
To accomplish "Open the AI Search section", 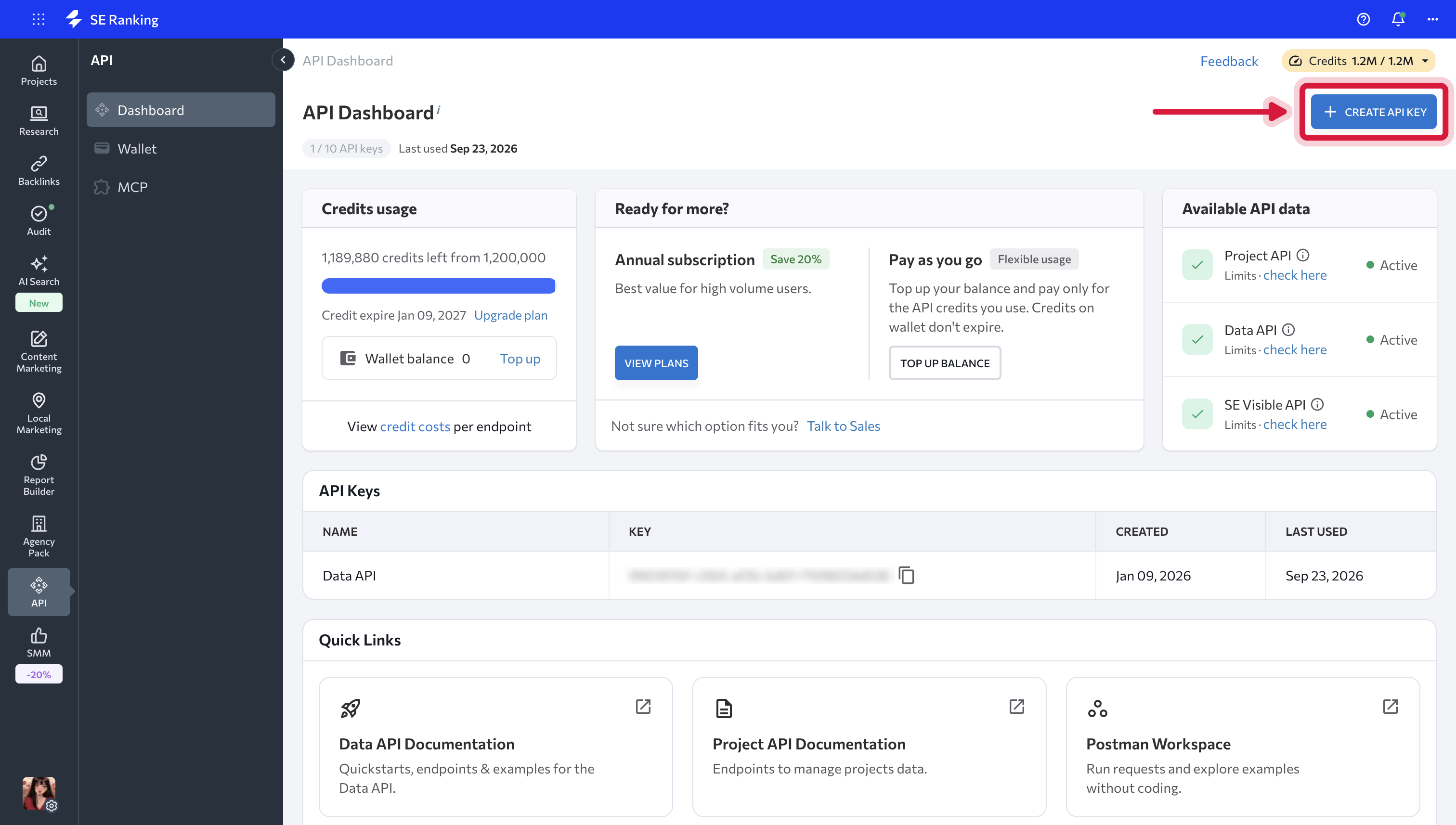I will tap(39, 271).
